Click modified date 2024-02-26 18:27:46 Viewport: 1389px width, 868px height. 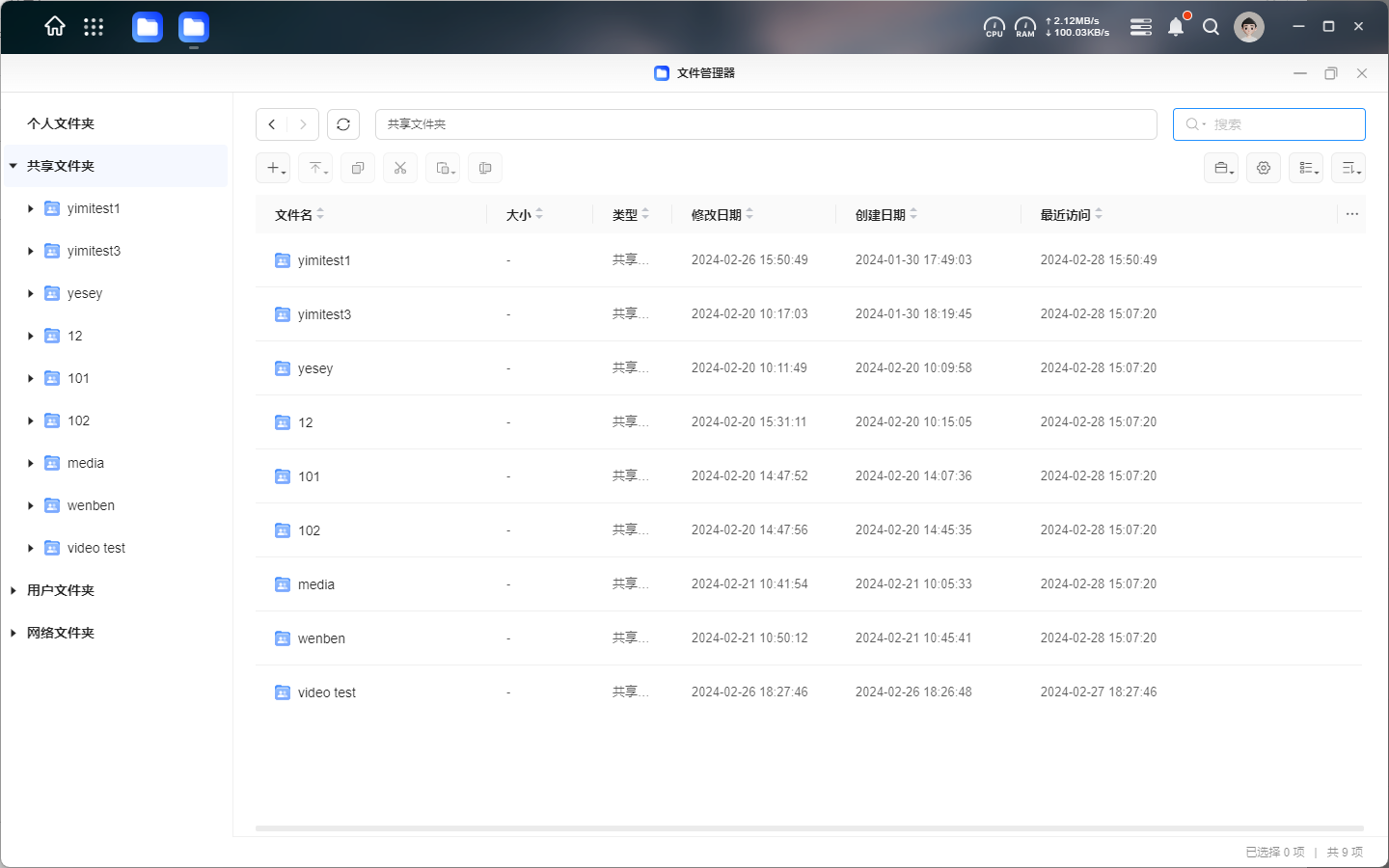pos(749,692)
